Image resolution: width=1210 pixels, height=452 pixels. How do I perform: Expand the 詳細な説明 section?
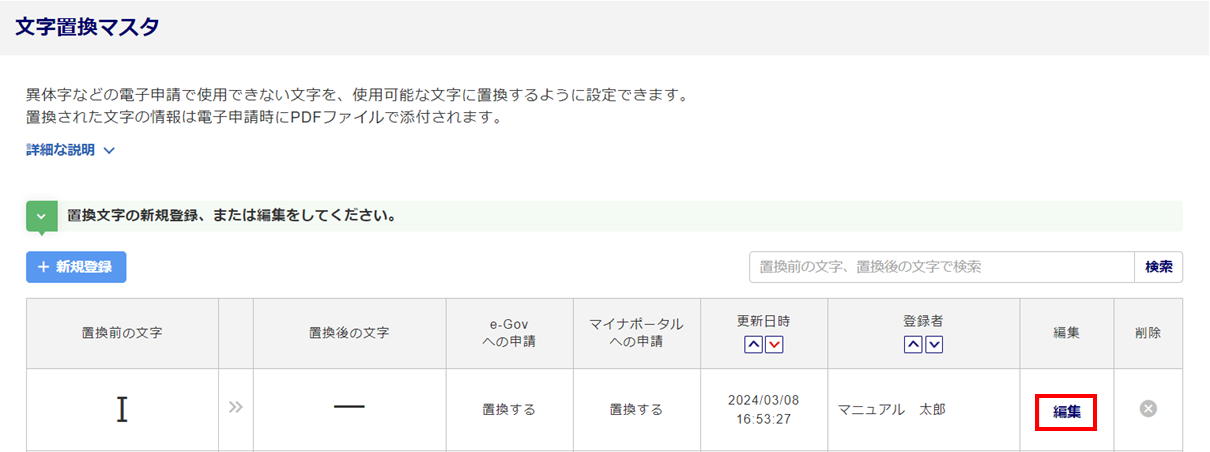[71, 150]
